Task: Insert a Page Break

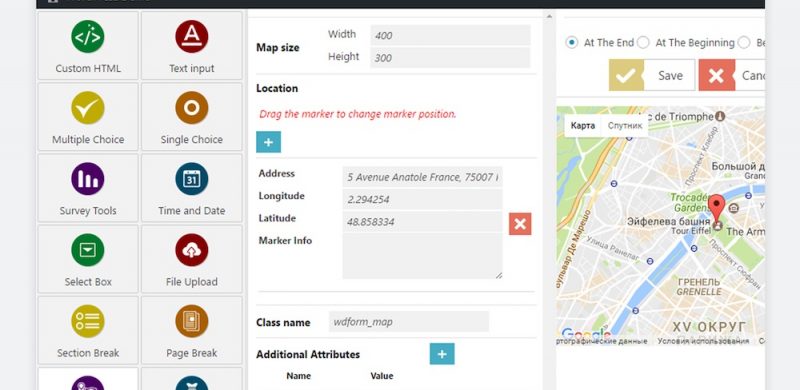Action: tap(191, 330)
